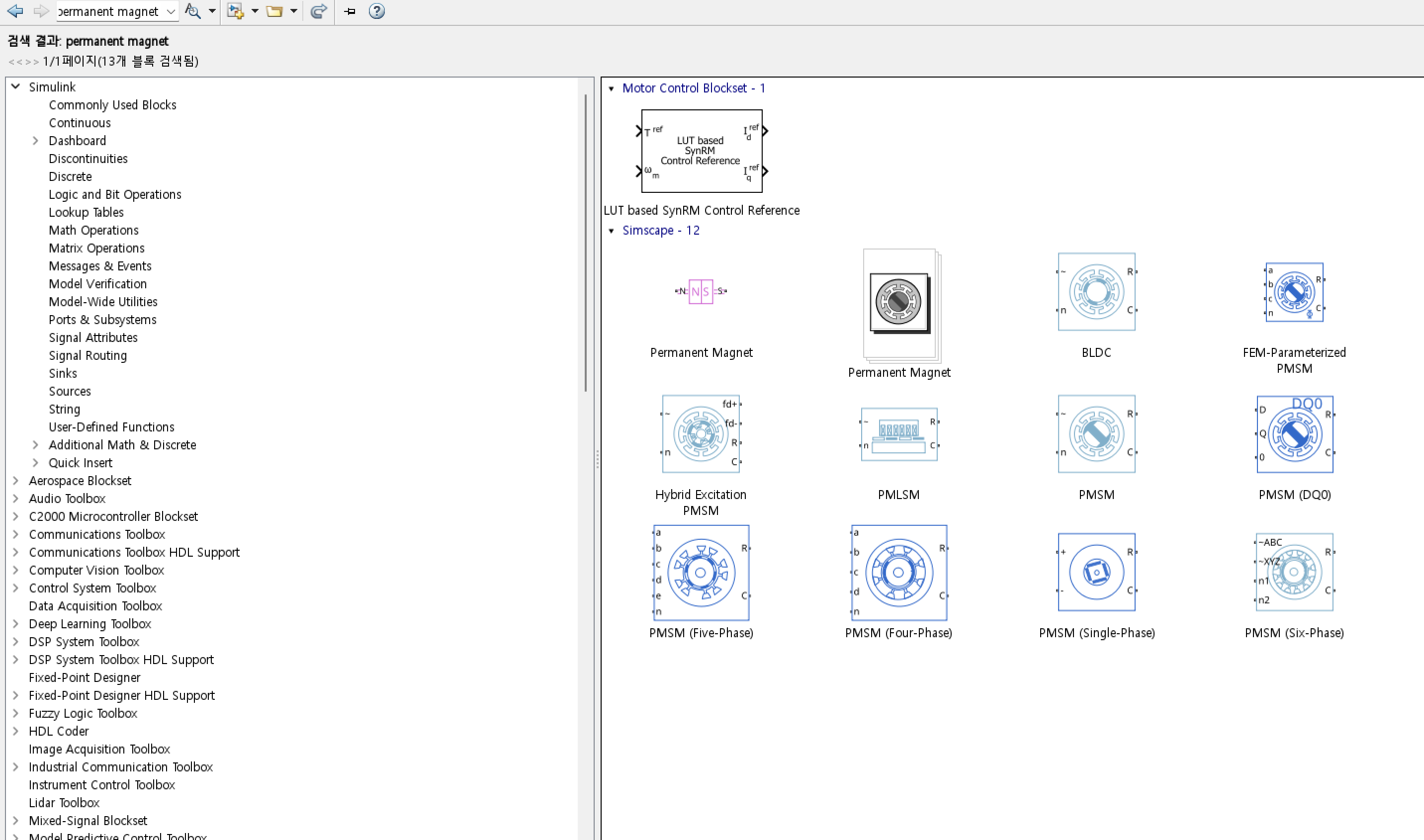The height and width of the screenshot is (840, 1424).
Task: Expand the Additional Math & Discrete node
Action: tap(35, 445)
